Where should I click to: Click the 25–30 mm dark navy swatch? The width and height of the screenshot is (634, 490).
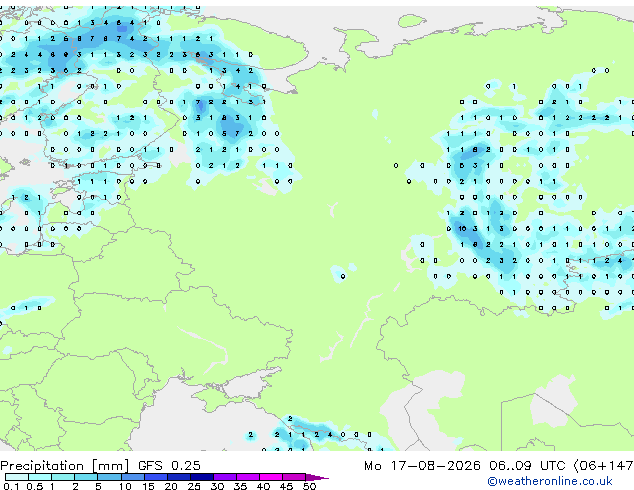tap(202, 477)
